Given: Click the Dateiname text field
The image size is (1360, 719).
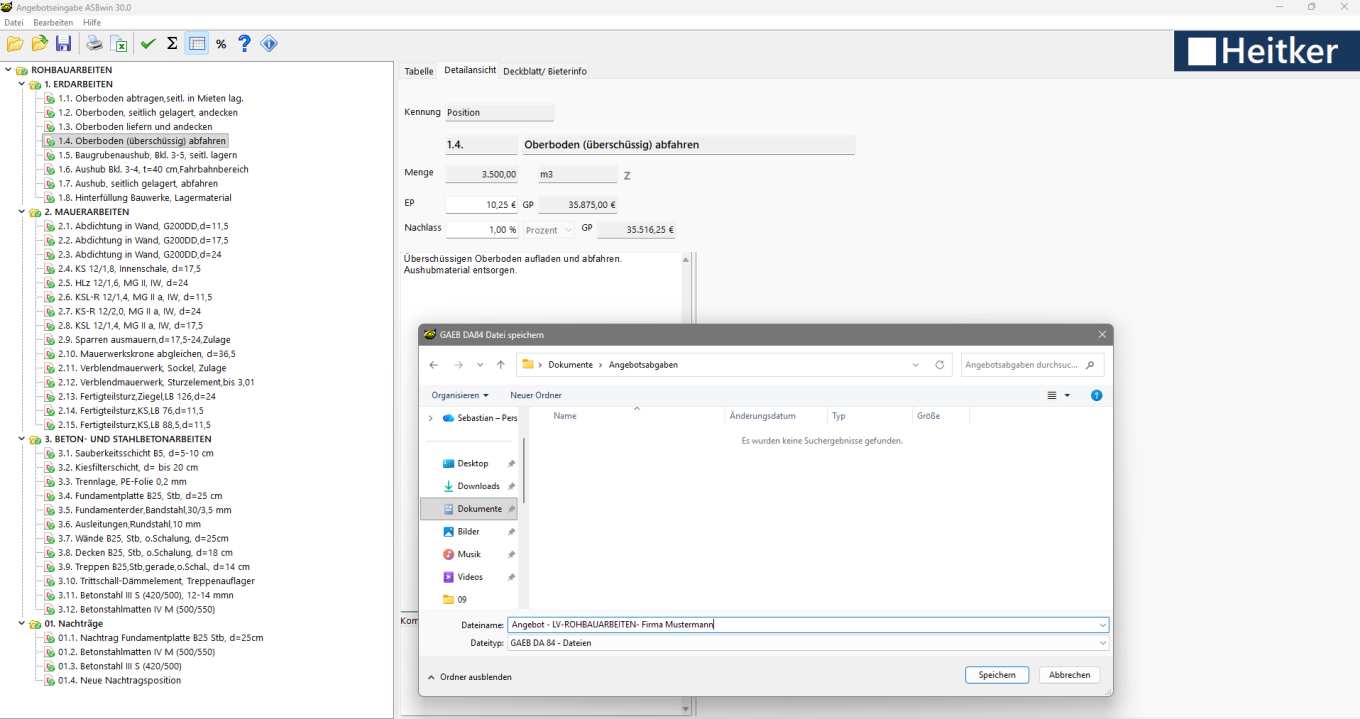Looking at the screenshot, I should coord(808,625).
